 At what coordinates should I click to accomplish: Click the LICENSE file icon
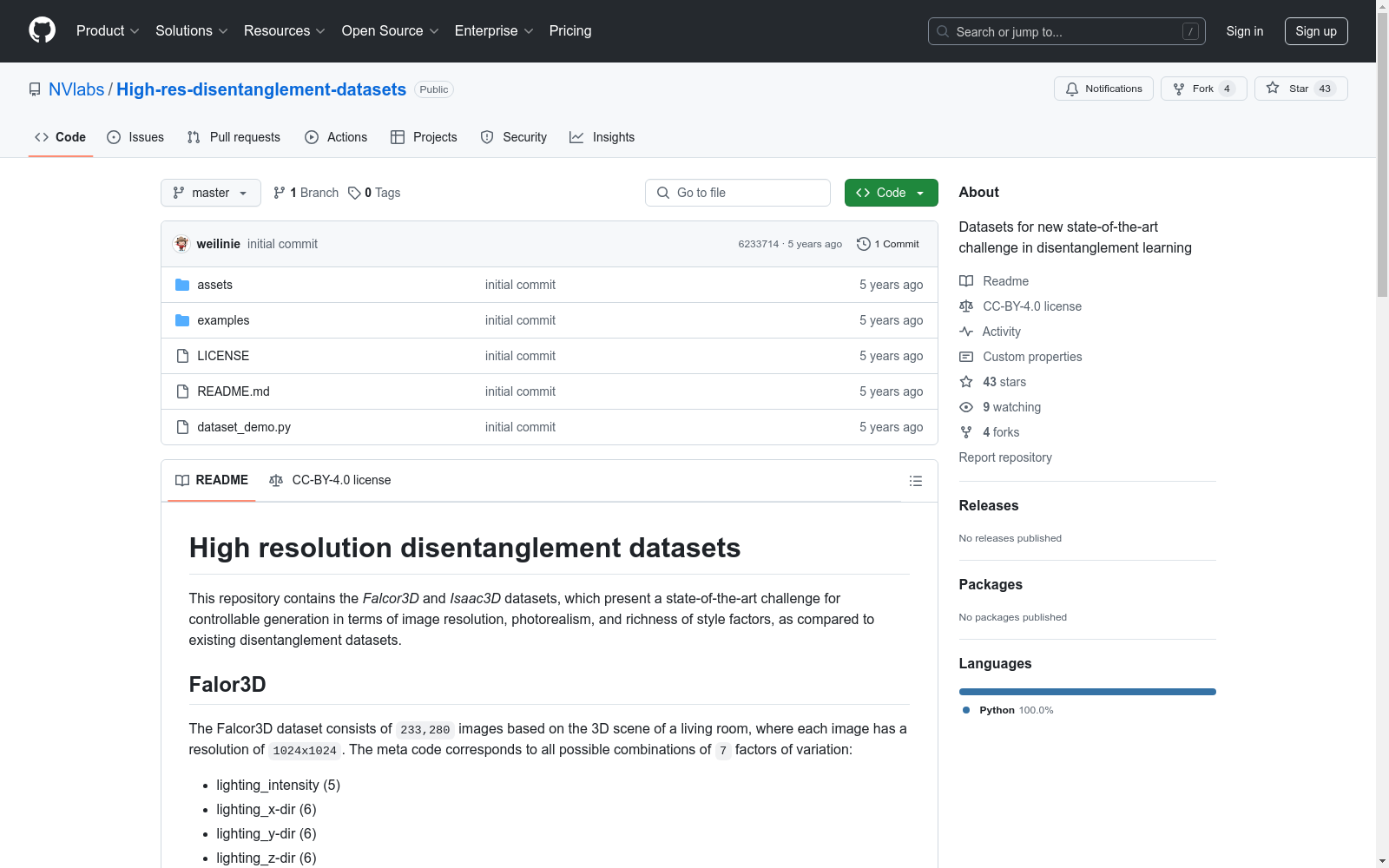pos(182,356)
